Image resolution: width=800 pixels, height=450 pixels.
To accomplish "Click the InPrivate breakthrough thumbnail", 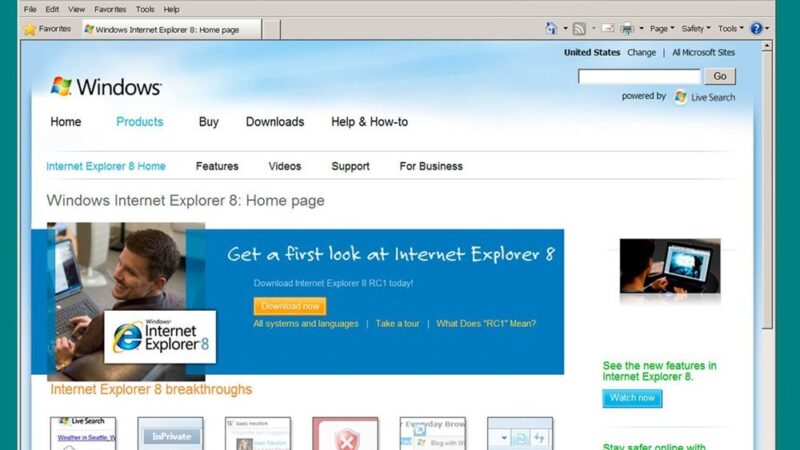I will tap(170, 433).
